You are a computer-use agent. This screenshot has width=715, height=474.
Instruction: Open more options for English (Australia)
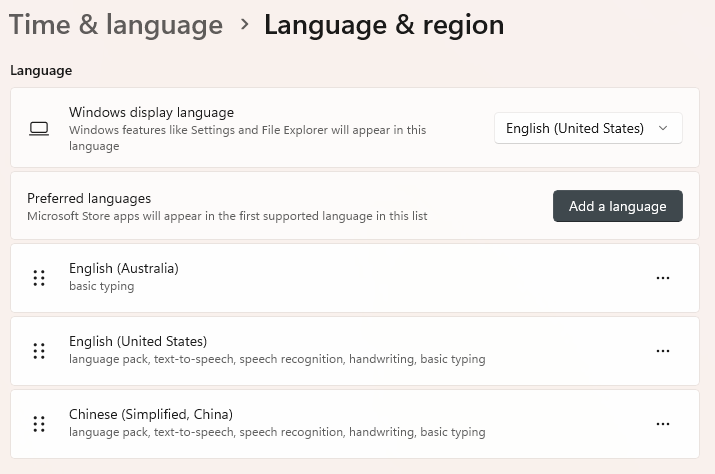pos(662,278)
